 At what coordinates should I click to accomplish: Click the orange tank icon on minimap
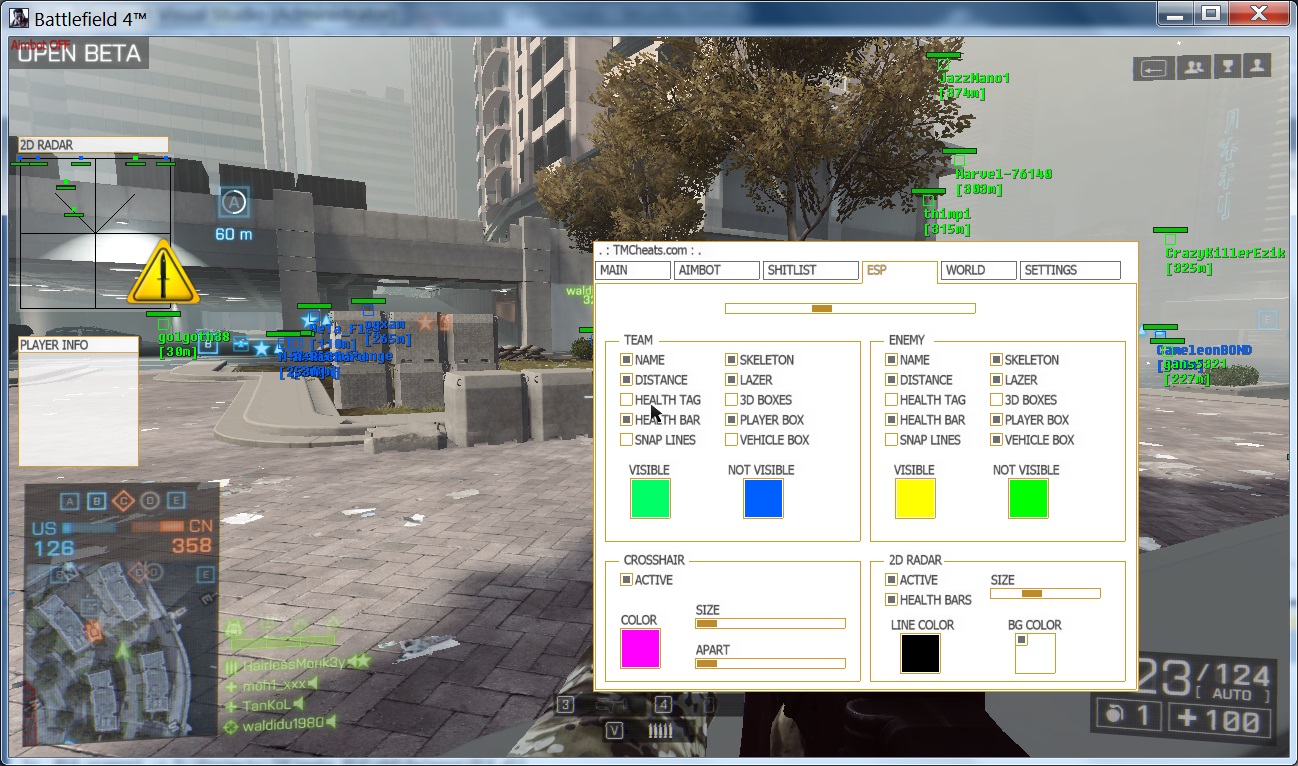click(92, 631)
